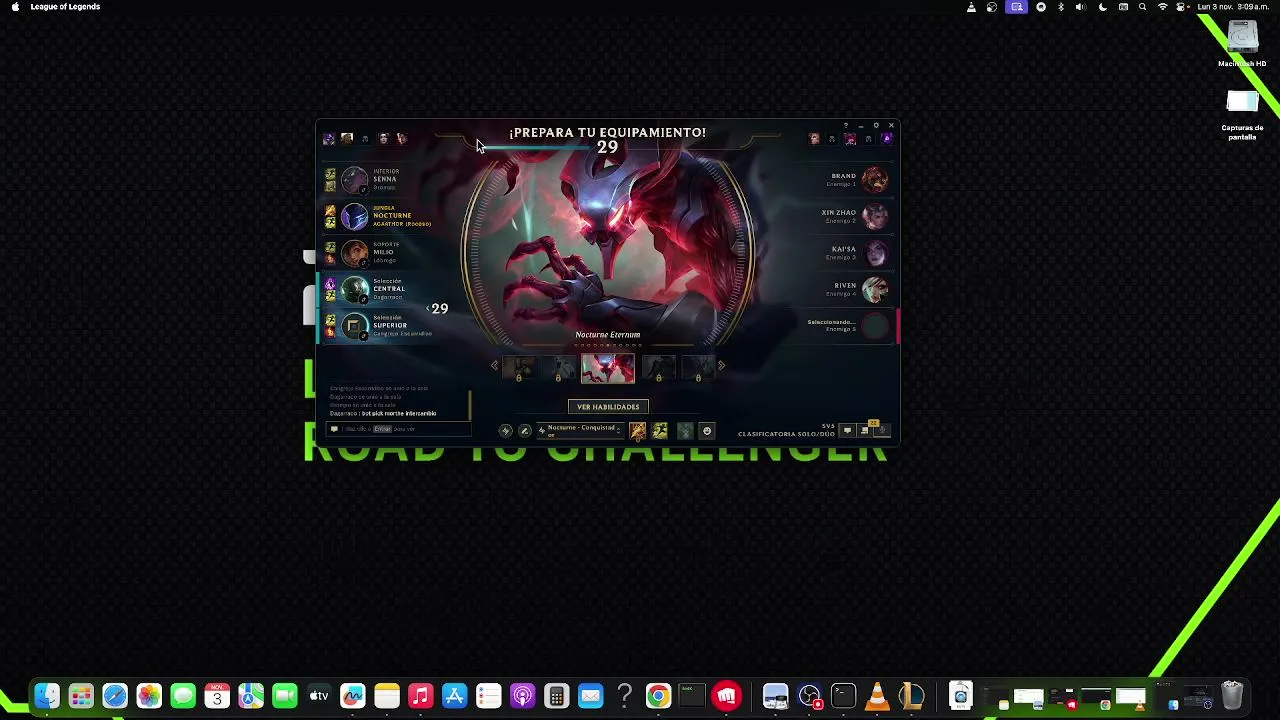Change the second summoner spell slot
The width and height of the screenshot is (1280, 720).
tap(660, 431)
